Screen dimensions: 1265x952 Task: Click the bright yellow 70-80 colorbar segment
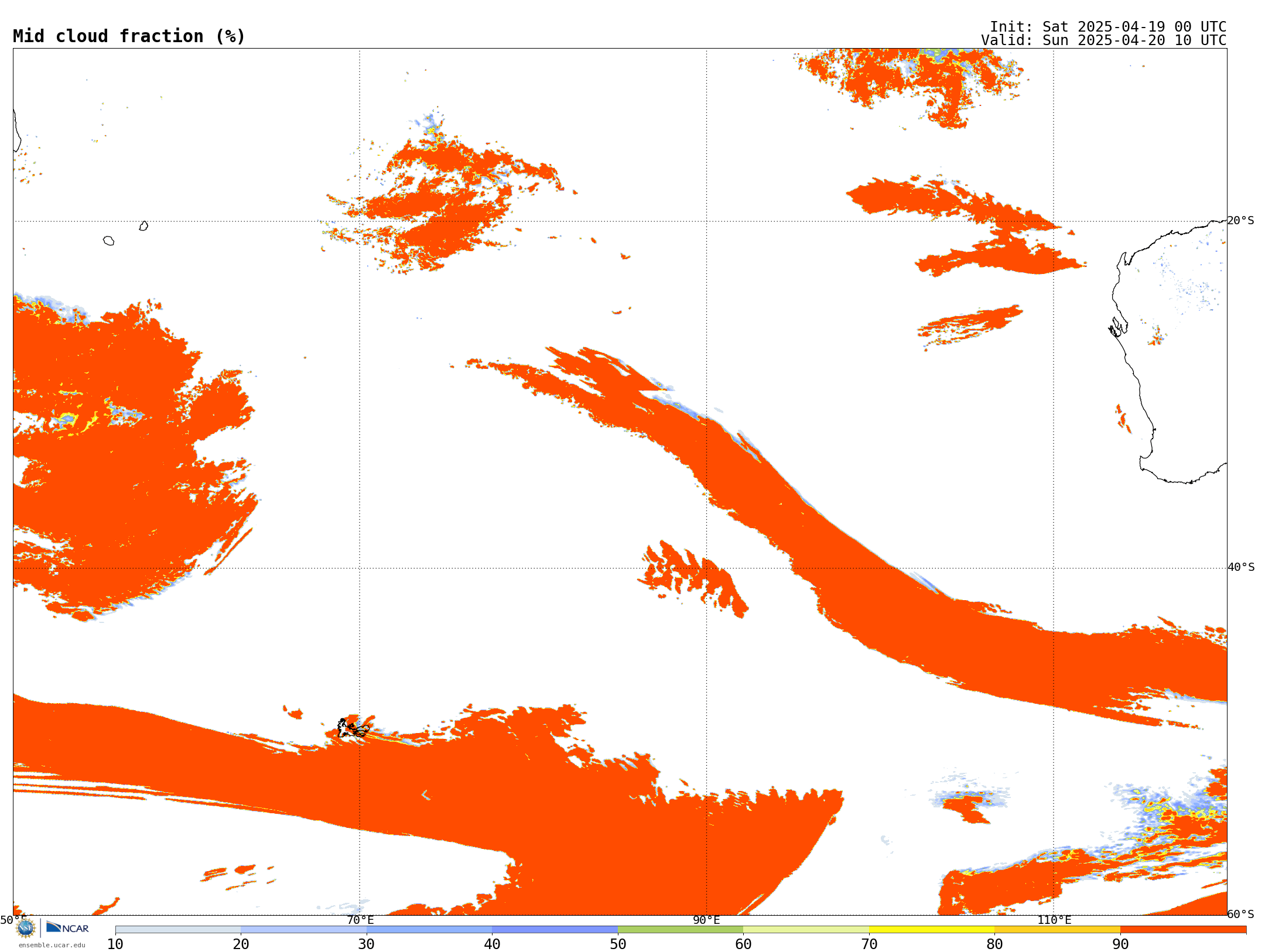[932, 930]
